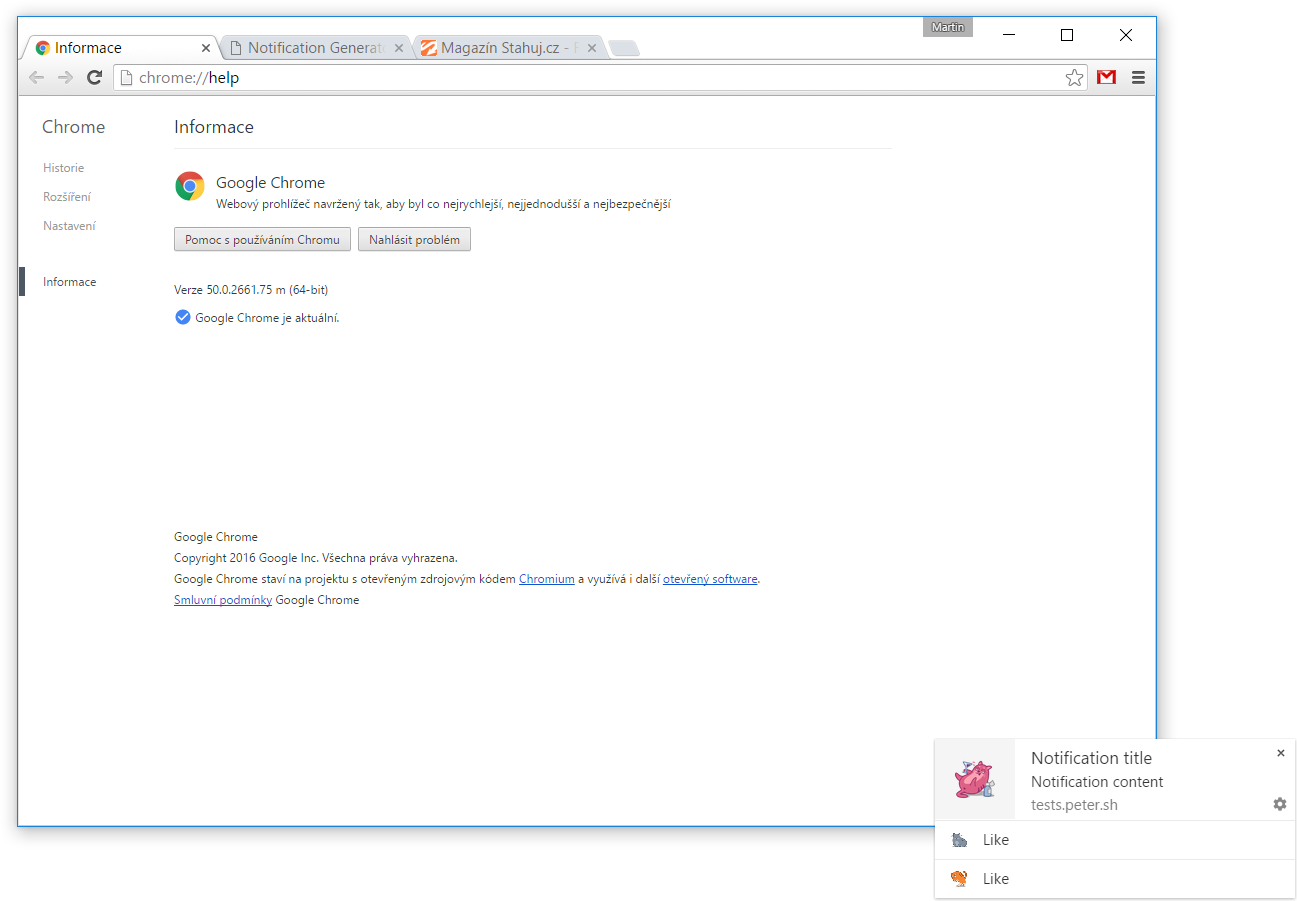1297x901 pixels.
Task: Bookmark this page with the star icon
Action: 1074,78
